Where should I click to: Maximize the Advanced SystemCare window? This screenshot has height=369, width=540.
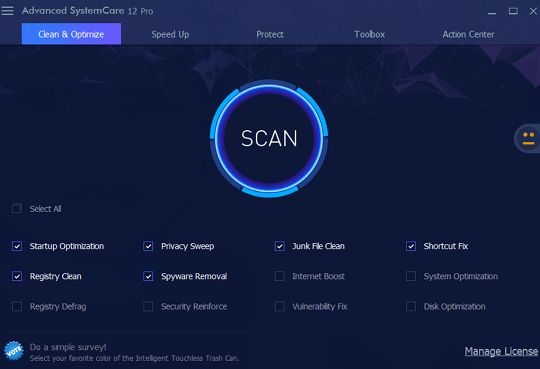click(x=513, y=11)
